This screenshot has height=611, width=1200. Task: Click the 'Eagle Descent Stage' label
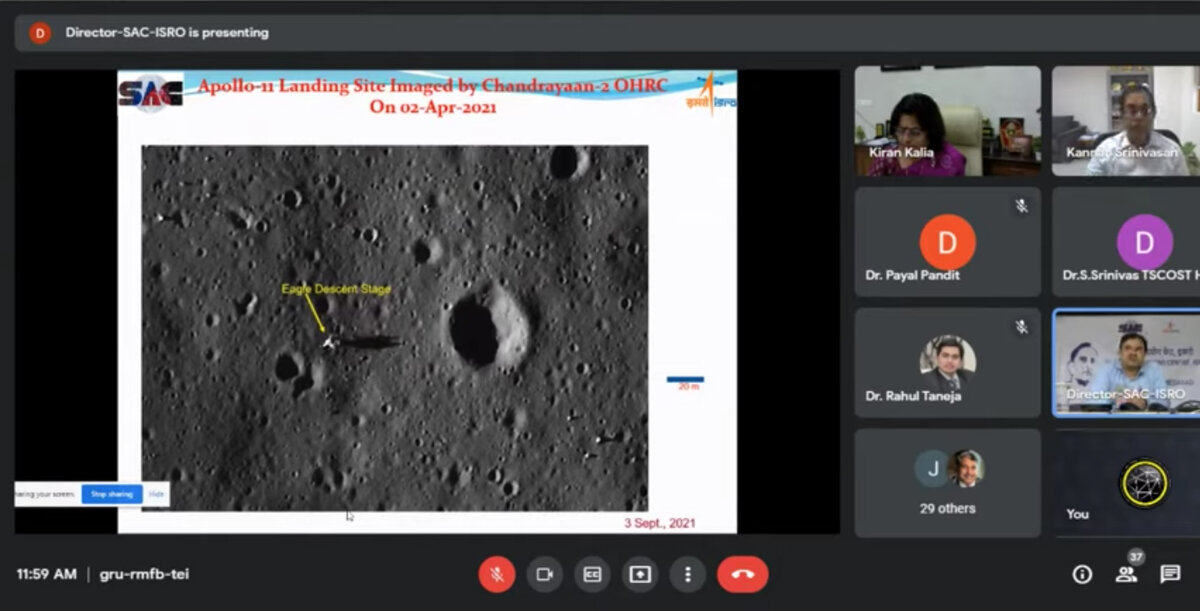[x=336, y=289]
